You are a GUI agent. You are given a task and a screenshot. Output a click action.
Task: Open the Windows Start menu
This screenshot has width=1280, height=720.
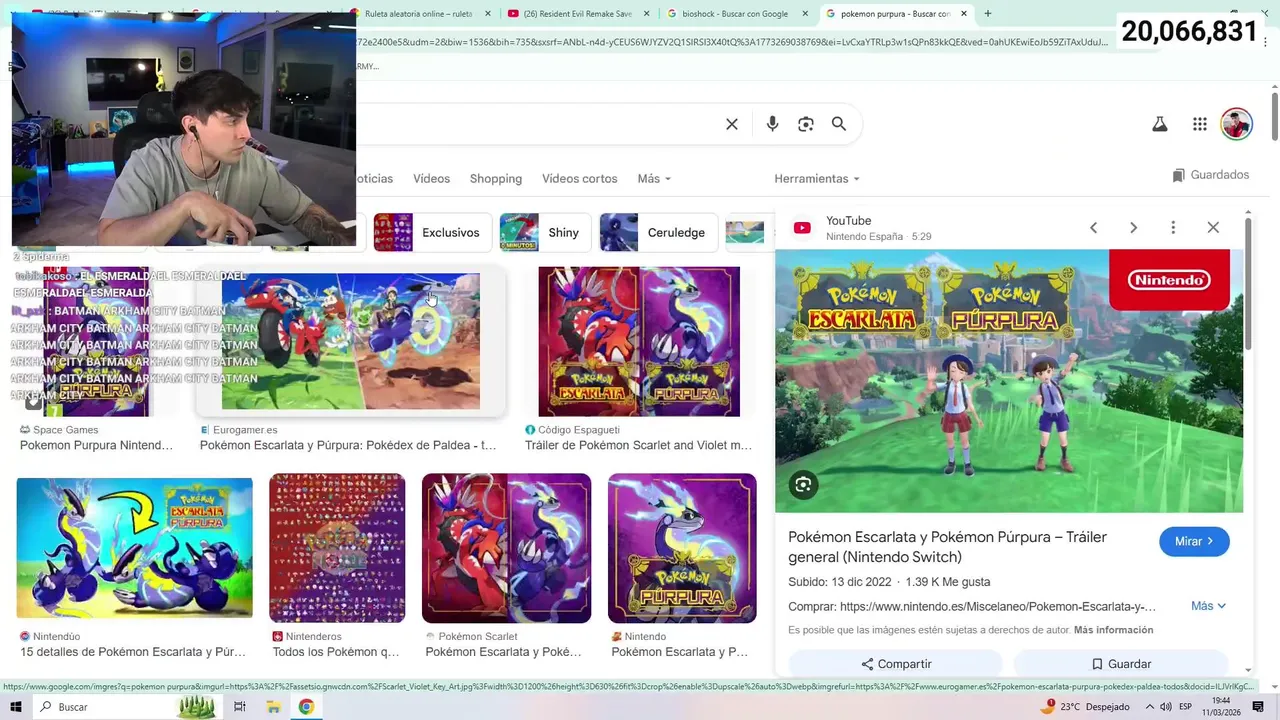click(x=16, y=707)
